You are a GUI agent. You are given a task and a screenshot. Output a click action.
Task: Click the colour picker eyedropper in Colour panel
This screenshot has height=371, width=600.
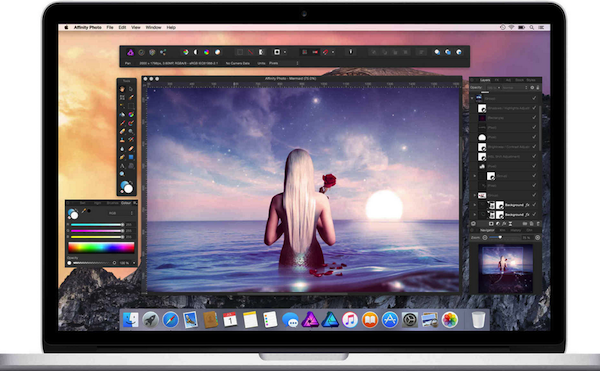(x=83, y=211)
